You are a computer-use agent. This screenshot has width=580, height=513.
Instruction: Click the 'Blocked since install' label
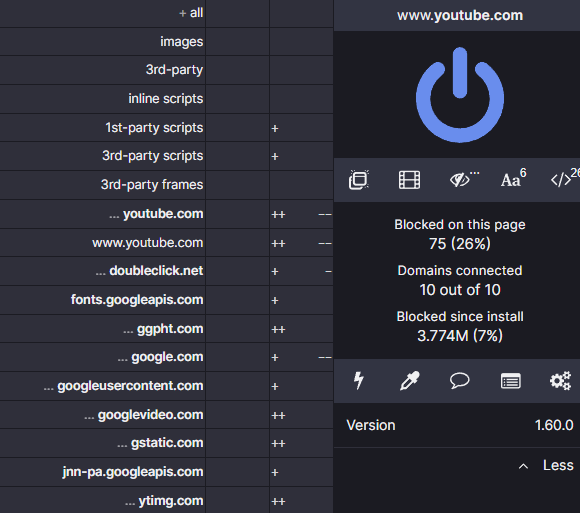[x=460, y=317]
